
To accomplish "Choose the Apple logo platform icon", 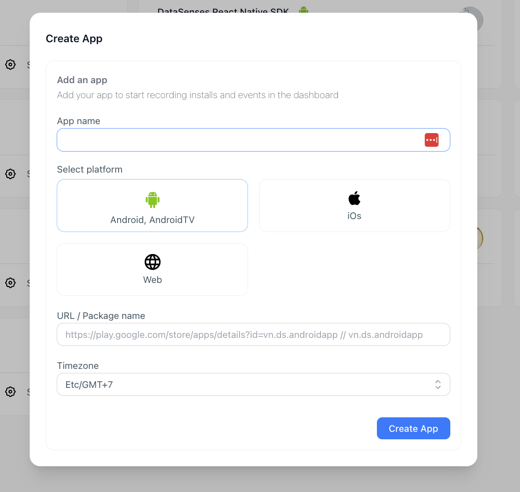I will tap(354, 198).
